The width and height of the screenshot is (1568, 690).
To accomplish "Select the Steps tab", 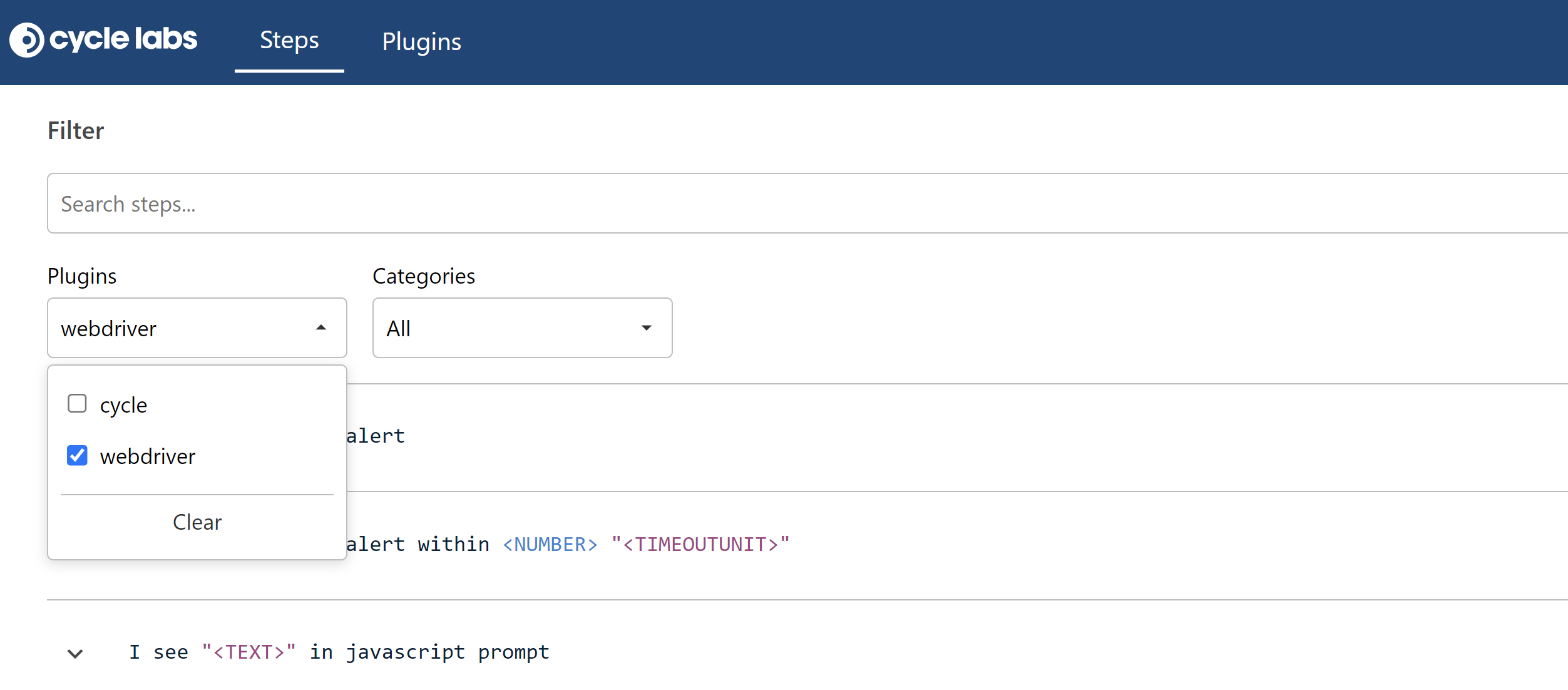I will point(289,40).
